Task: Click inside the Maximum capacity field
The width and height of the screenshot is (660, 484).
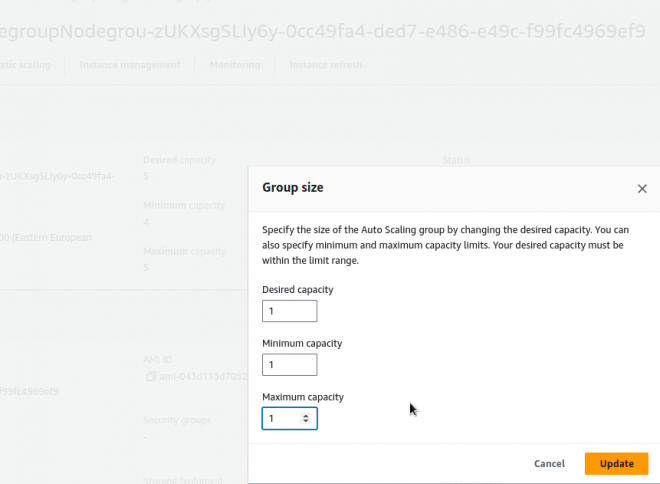Action: point(282,418)
